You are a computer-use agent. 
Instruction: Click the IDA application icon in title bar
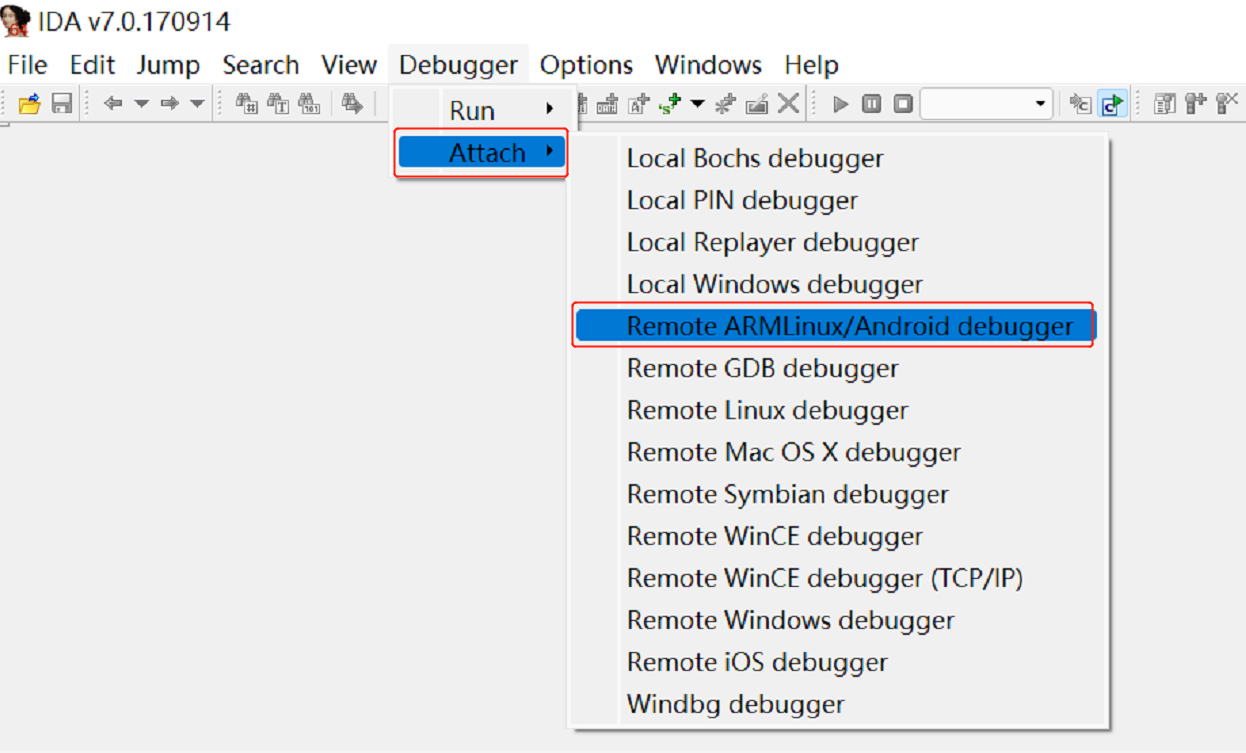(17, 20)
